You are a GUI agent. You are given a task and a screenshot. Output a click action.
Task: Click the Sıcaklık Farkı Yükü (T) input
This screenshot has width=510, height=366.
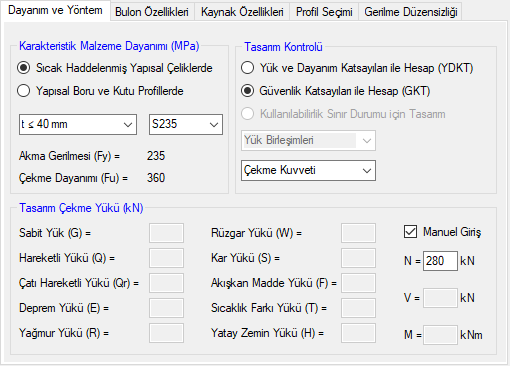pyautogui.click(x=358, y=308)
